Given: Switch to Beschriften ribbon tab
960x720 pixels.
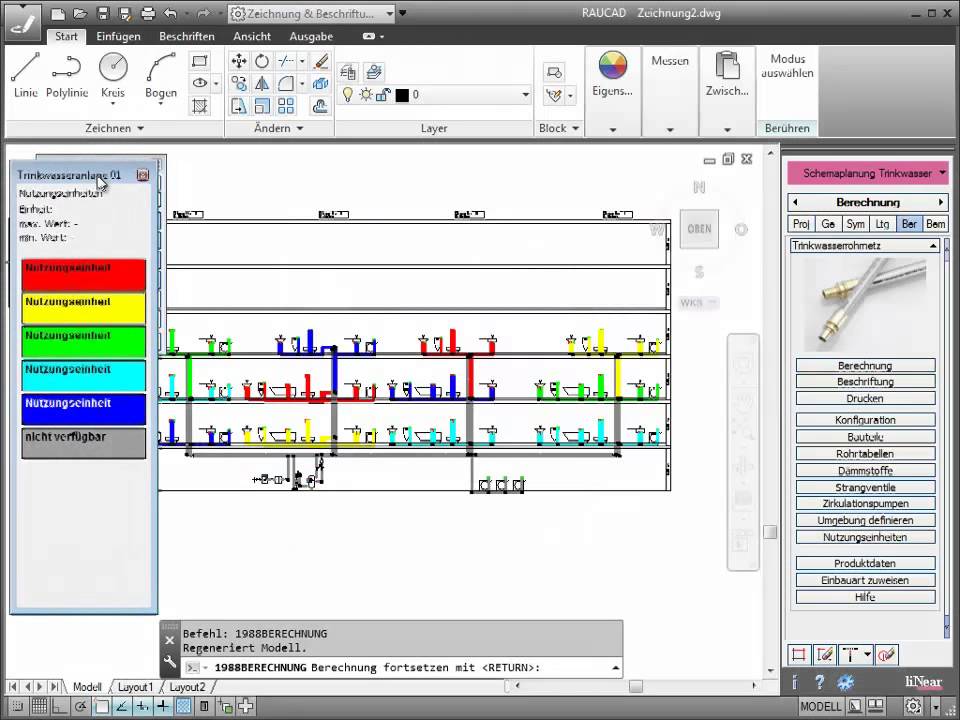Looking at the screenshot, I should tap(187, 37).
